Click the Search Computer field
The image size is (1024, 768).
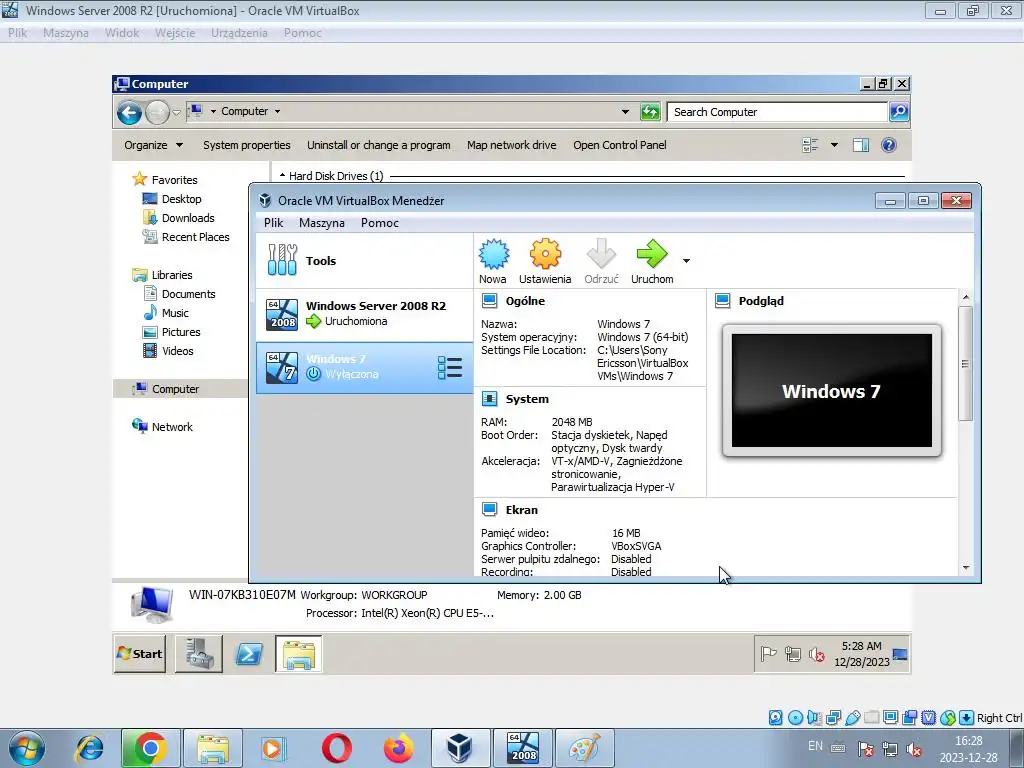tap(777, 112)
